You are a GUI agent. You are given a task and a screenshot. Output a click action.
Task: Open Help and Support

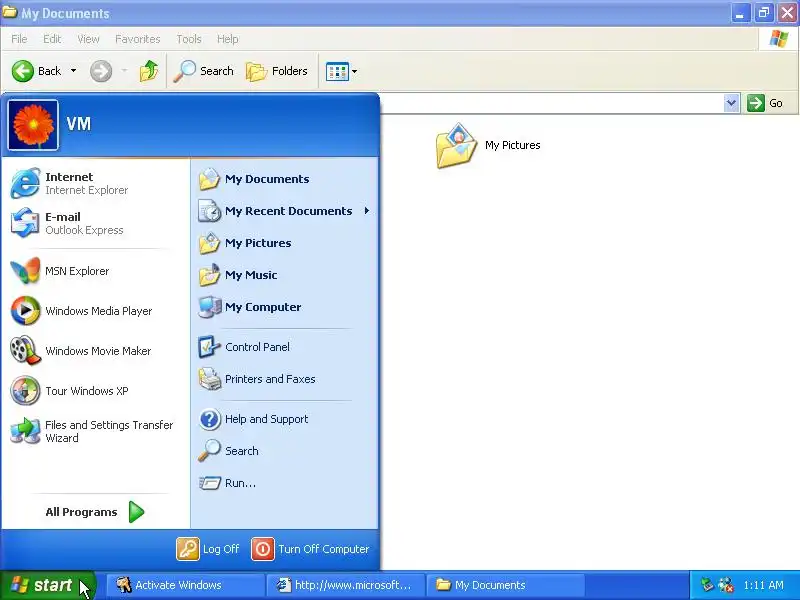pos(284,419)
